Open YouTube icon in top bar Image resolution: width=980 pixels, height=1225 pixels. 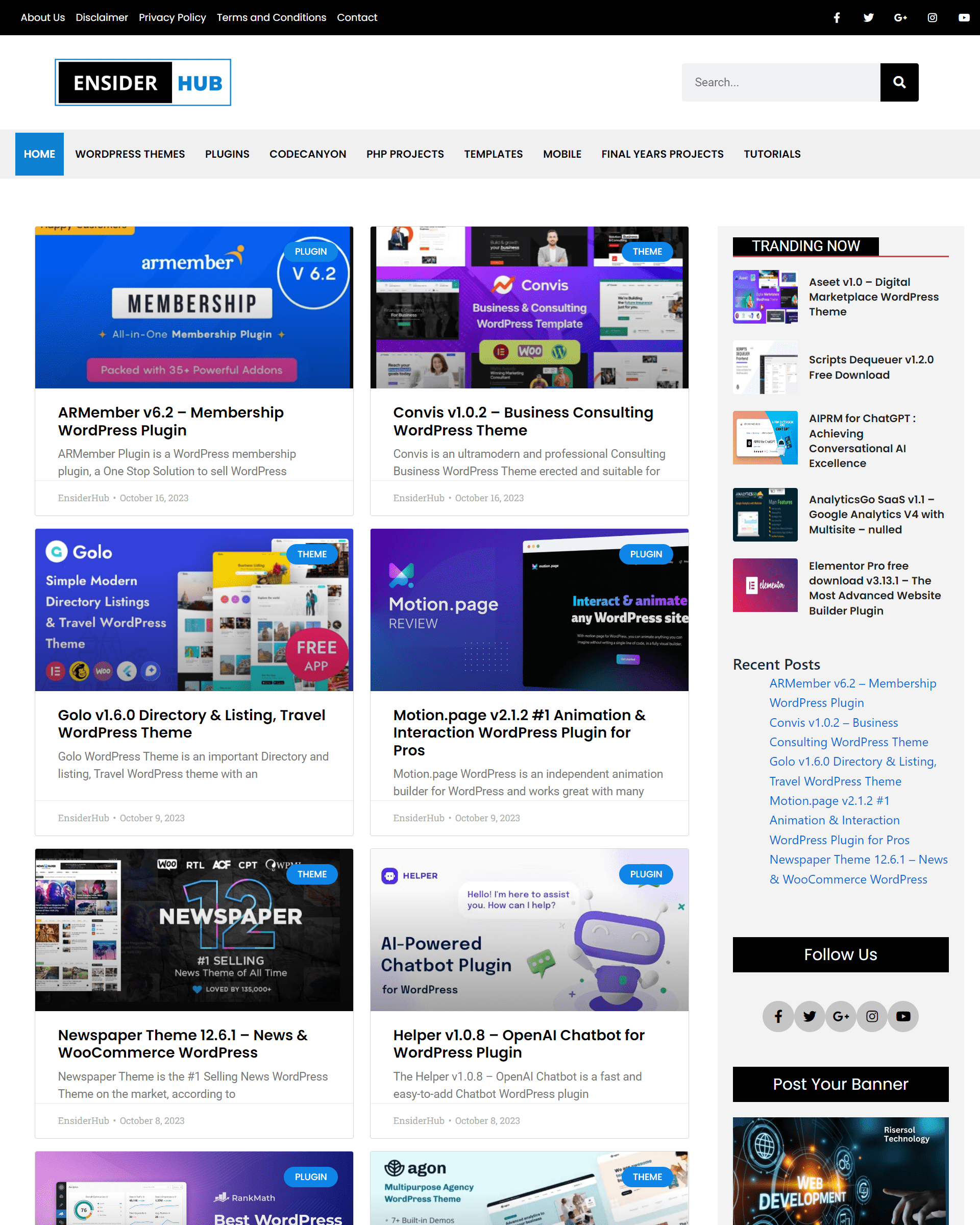pos(964,18)
